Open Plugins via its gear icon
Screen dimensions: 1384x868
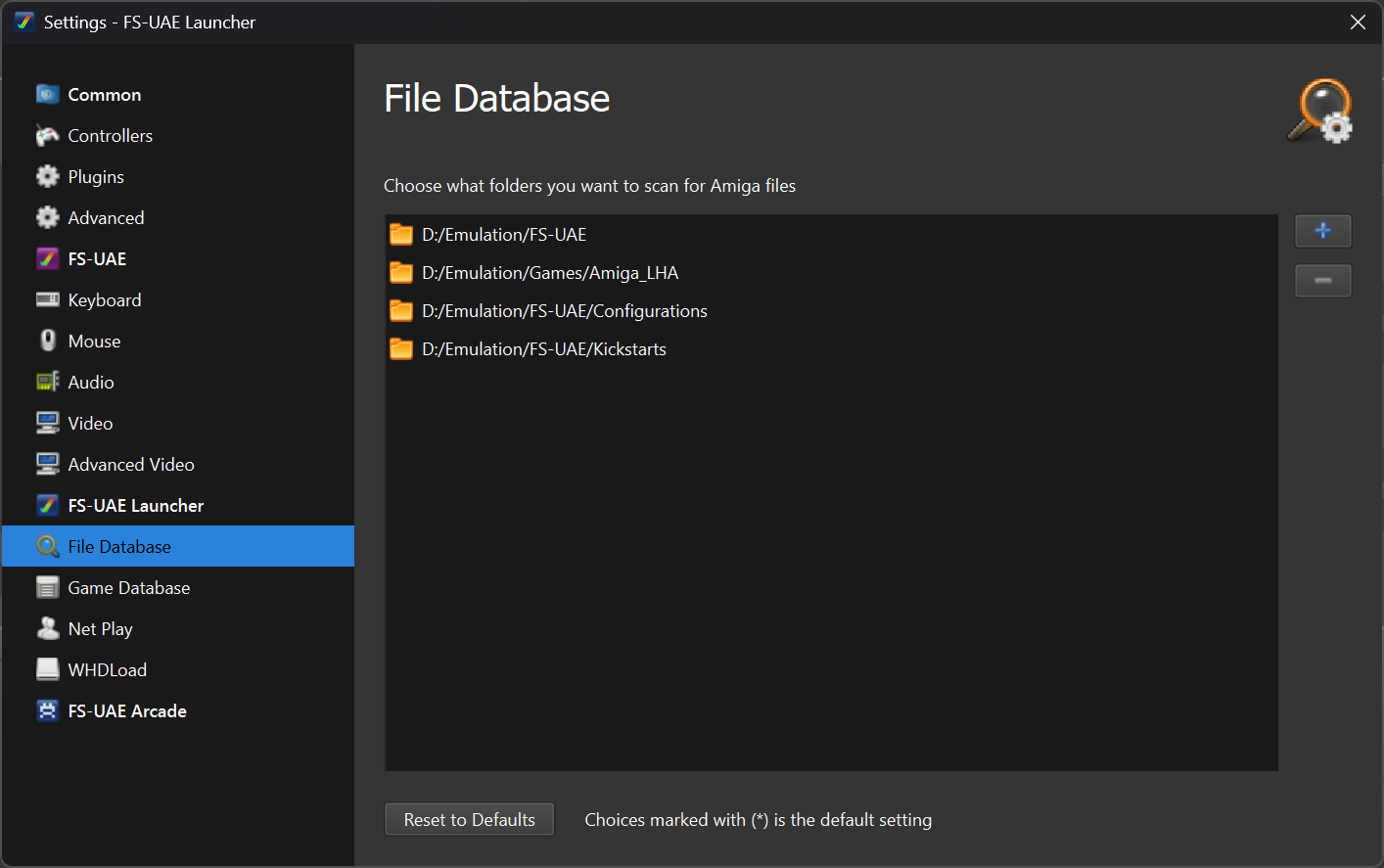coord(47,176)
